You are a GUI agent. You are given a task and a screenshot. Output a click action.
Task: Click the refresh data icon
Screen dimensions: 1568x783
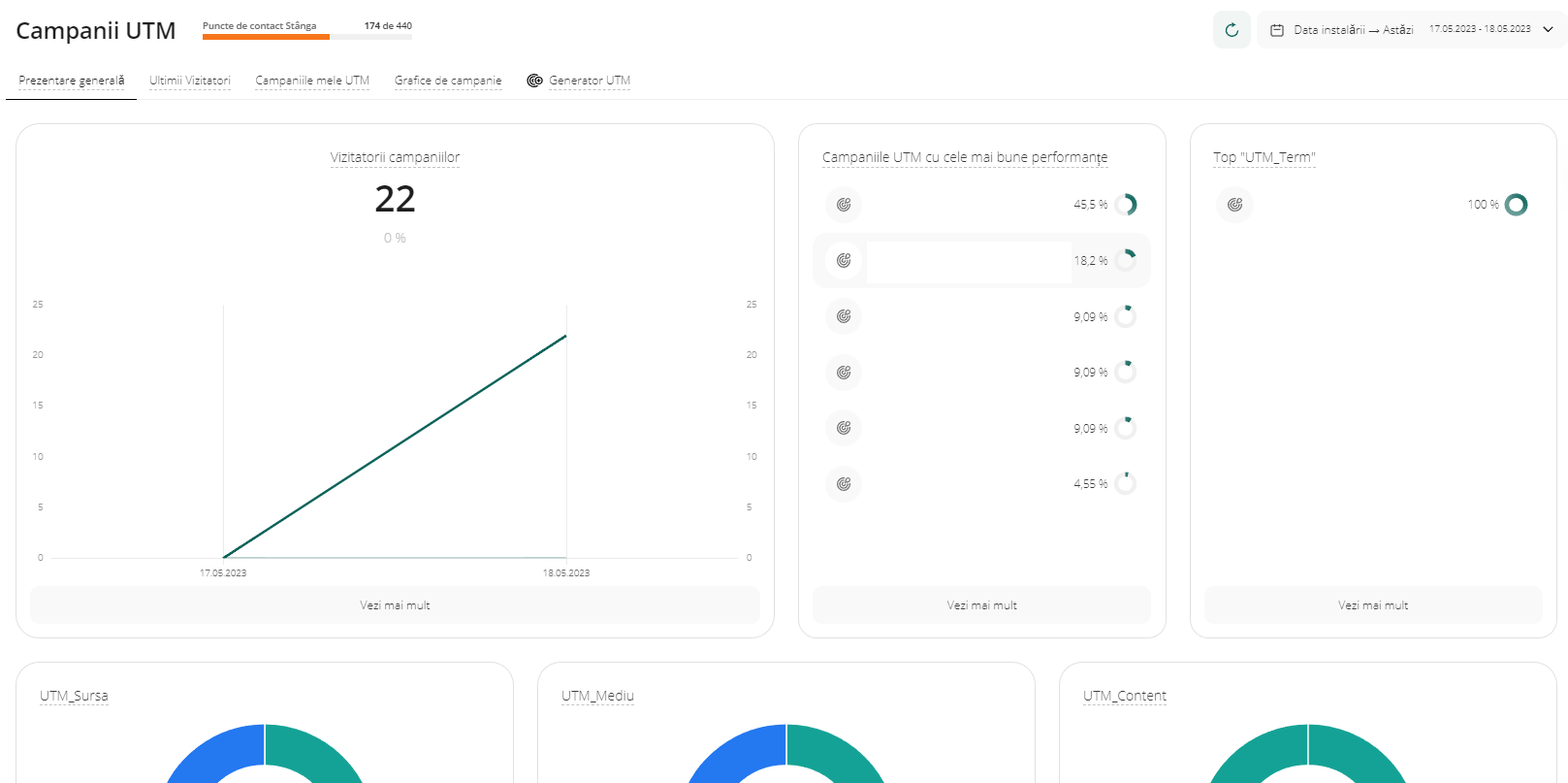tap(1232, 30)
